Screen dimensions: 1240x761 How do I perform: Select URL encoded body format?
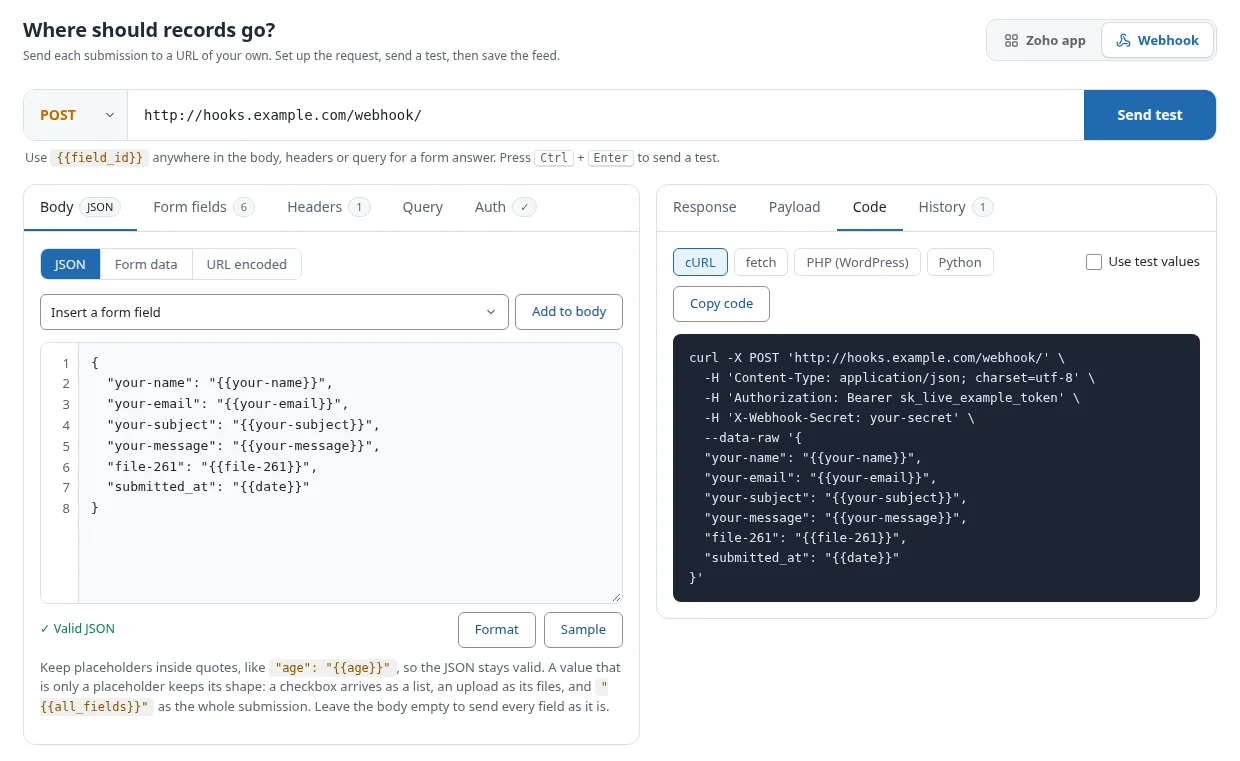pyautogui.click(x=247, y=264)
